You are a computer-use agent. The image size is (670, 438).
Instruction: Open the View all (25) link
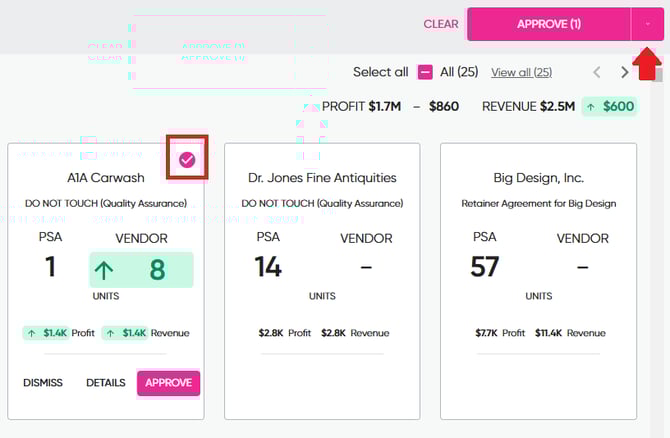tap(521, 73)
